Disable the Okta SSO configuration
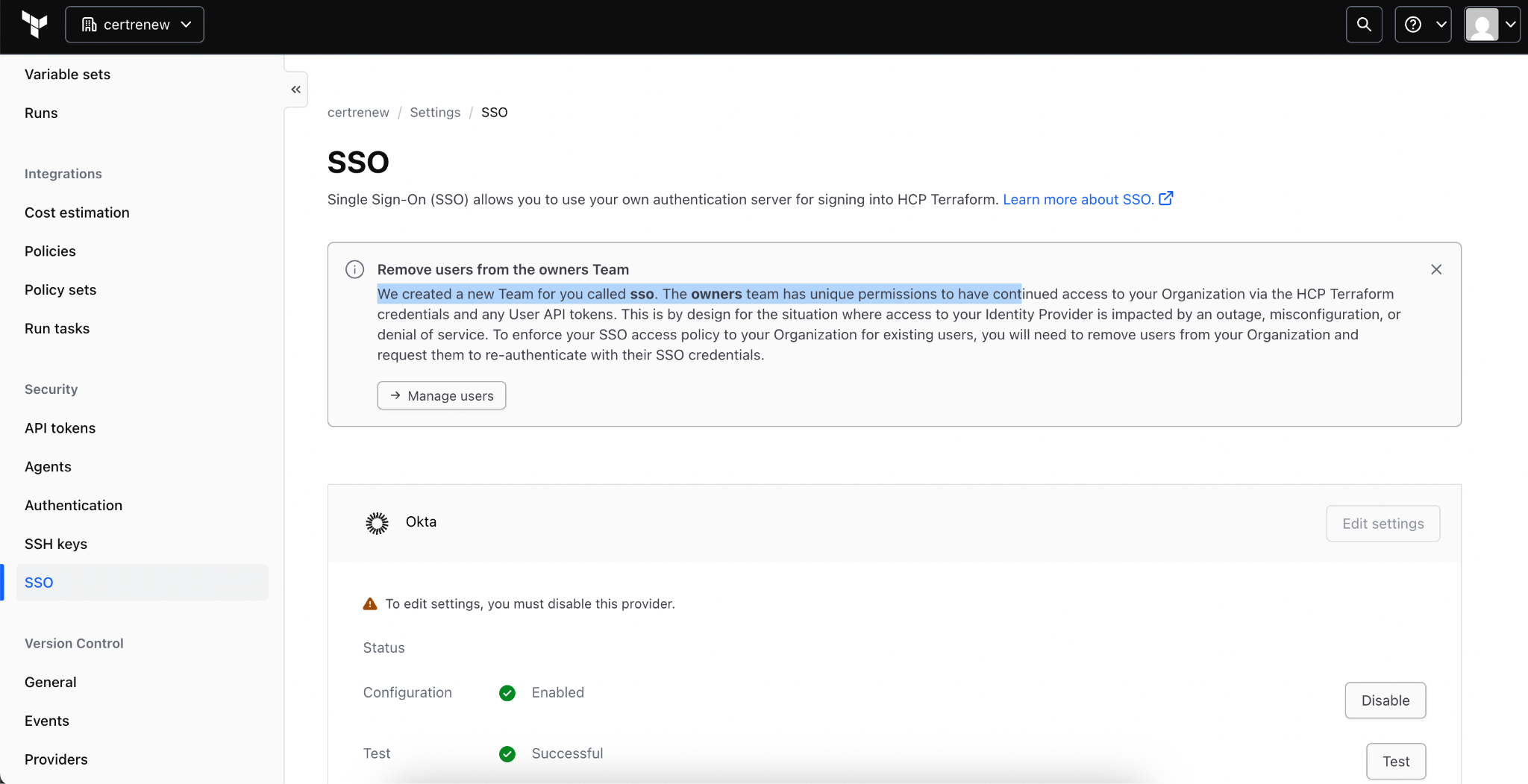This screenshot has width=1528, height=784. [1385, 700]
